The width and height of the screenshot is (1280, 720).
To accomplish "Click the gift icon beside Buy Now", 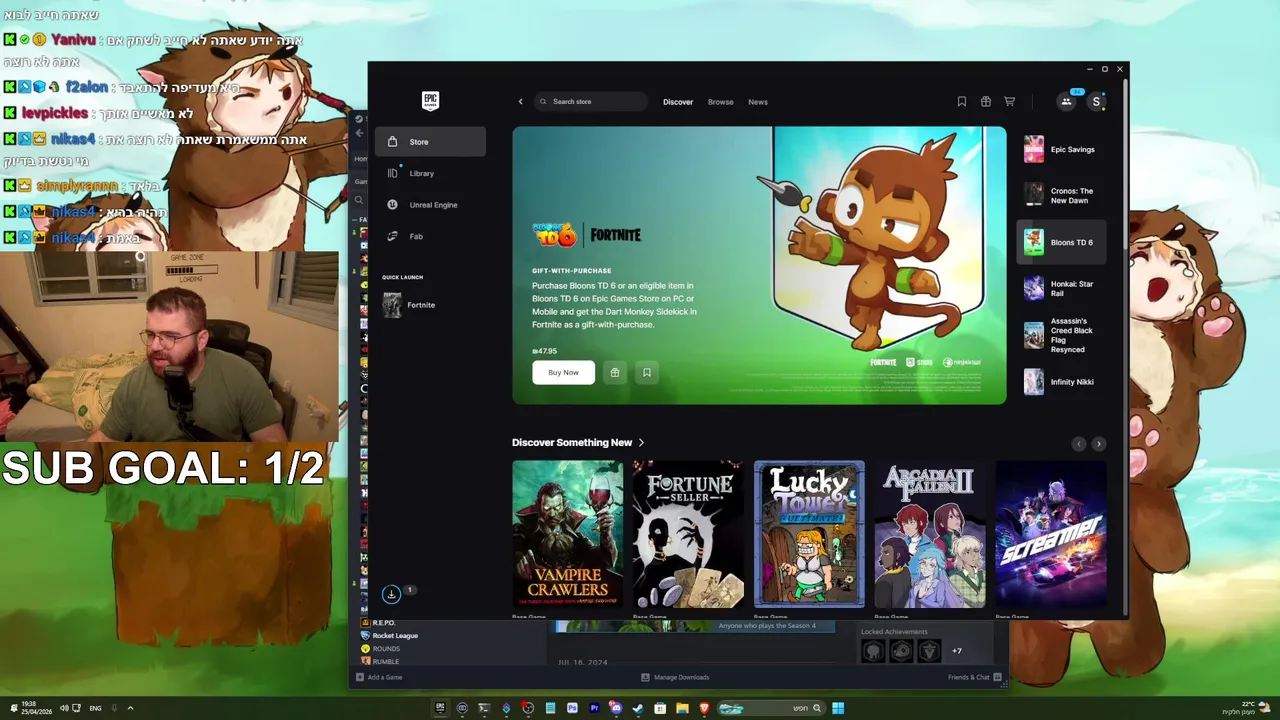I will click(615, 372).
